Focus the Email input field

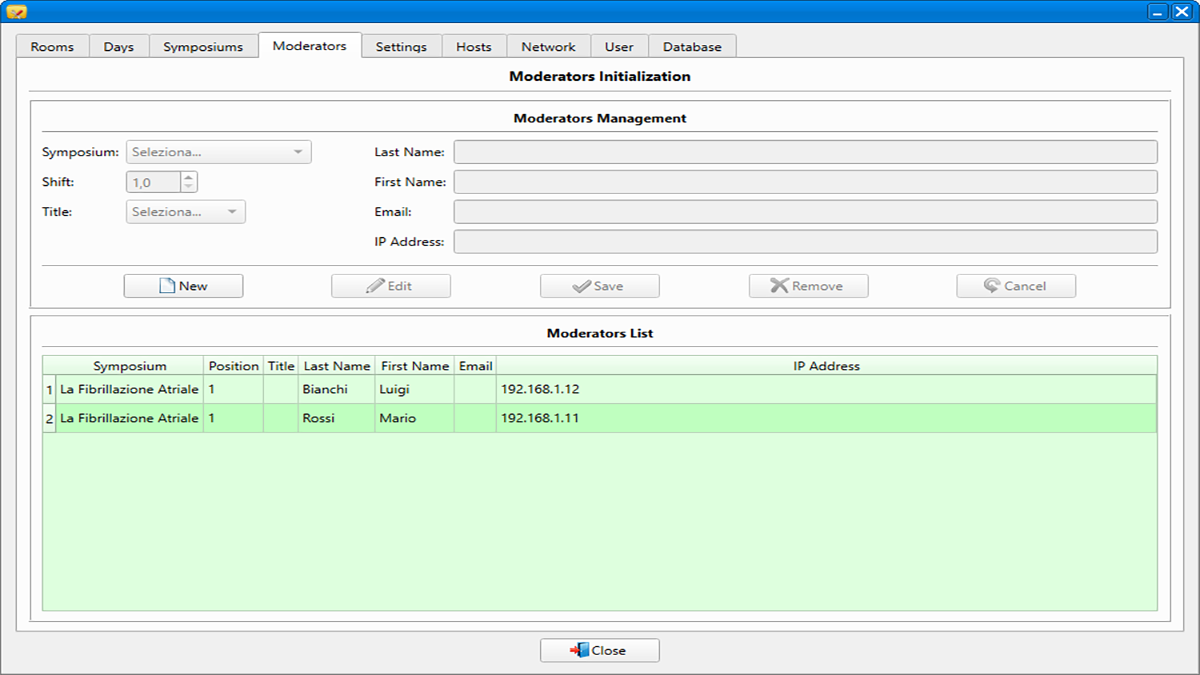805,212
